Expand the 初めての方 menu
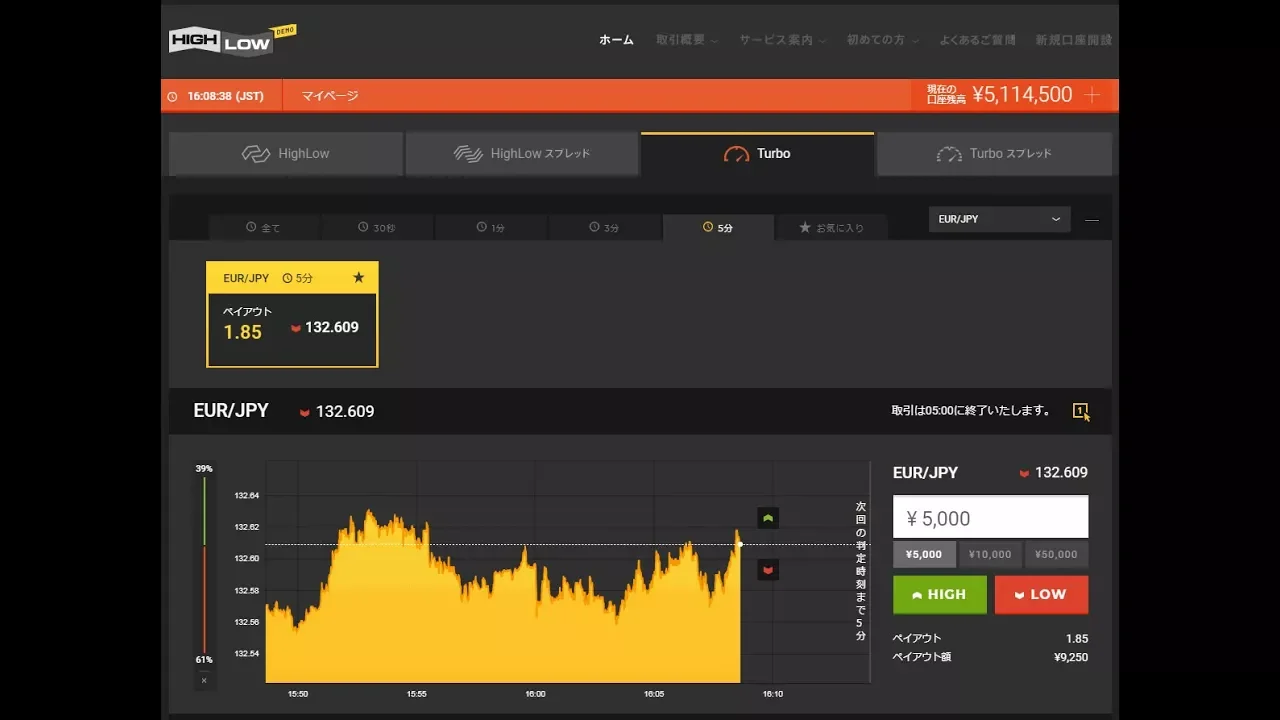This screenshot has width=1280, height=720. point(881,40)
